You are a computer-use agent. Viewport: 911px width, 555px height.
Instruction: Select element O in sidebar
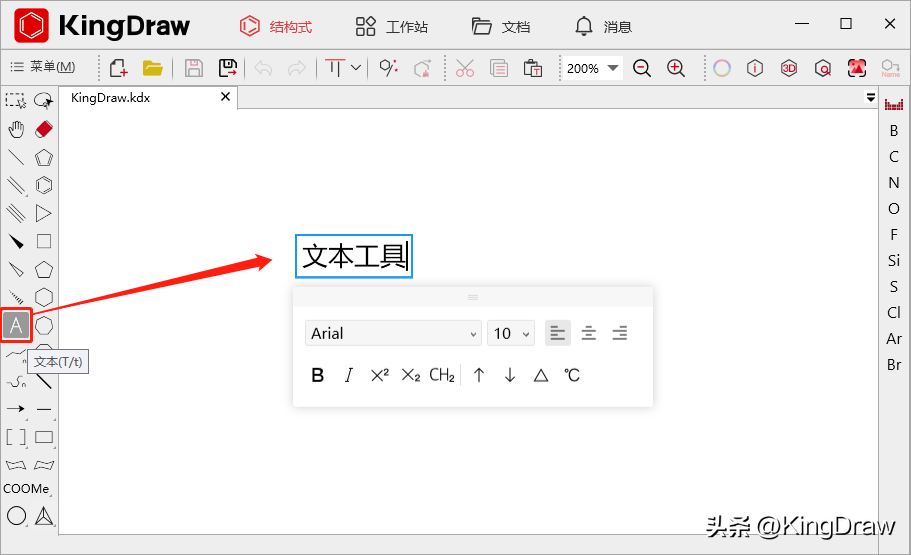tap(894, 209)
